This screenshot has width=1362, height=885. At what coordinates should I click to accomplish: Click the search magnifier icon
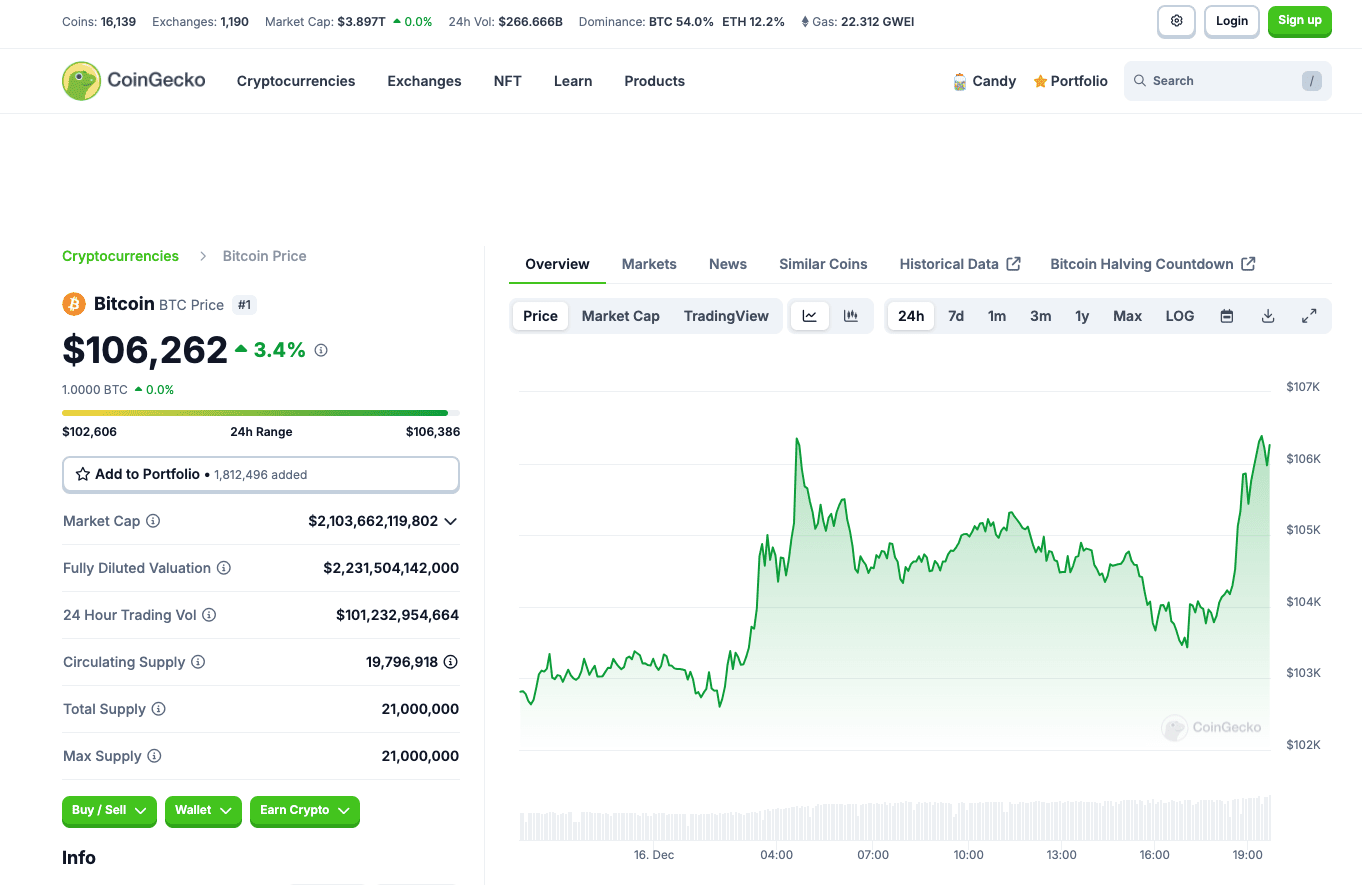tap(1140, 81)
